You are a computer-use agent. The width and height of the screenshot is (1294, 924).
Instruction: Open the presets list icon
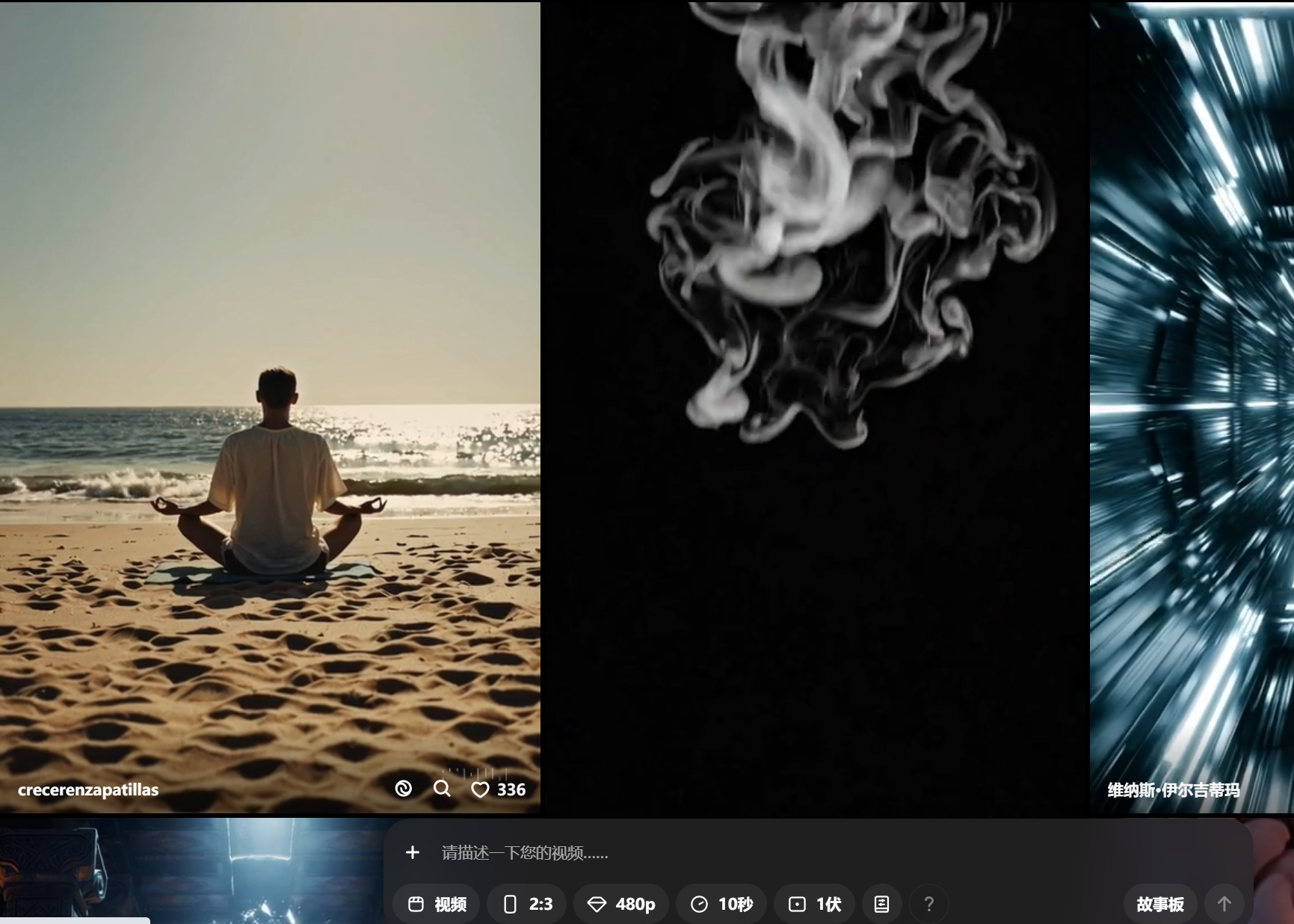pos(881,905)
